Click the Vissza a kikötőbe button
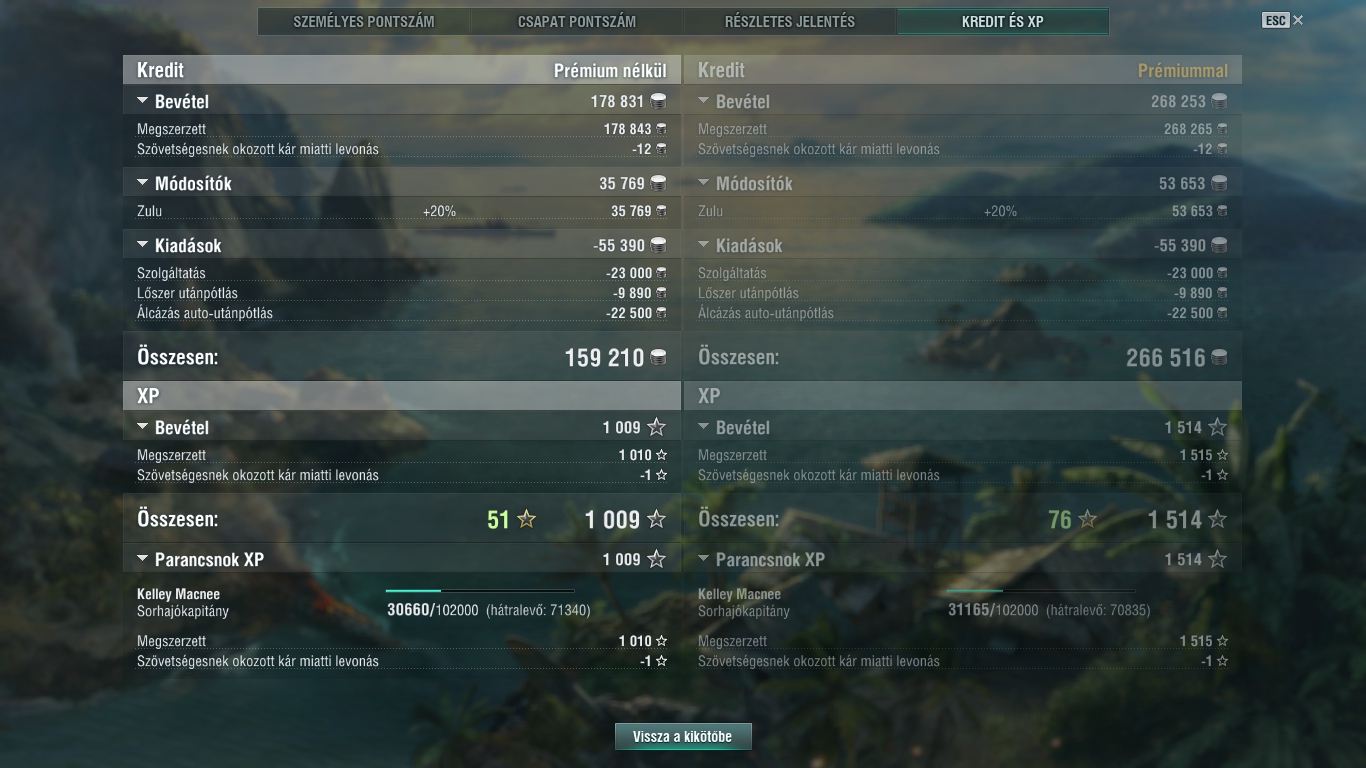This screenshot has width=1366, height=768. click(x=682, y=737)
